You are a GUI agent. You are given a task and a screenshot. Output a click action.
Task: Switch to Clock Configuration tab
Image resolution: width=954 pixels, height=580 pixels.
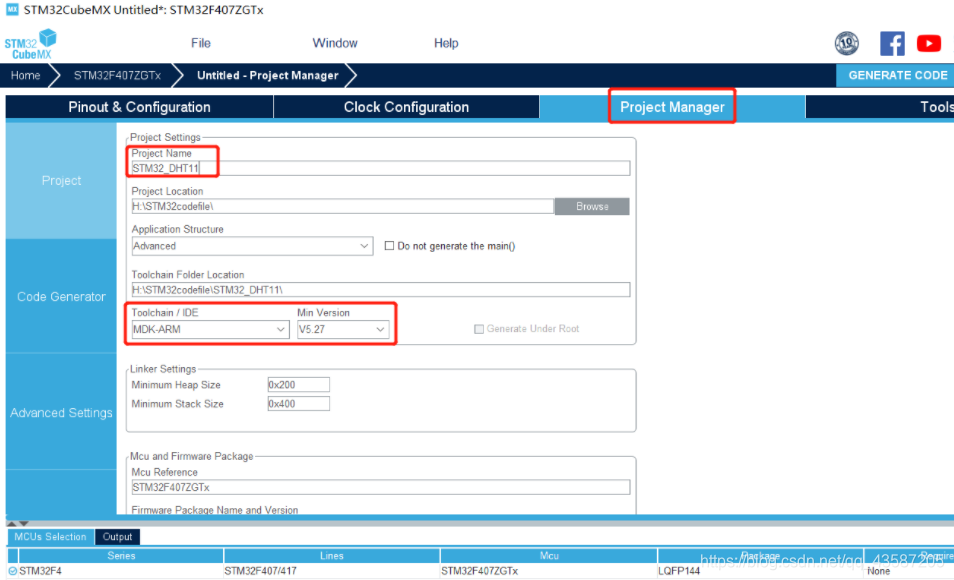coord(406,107)
